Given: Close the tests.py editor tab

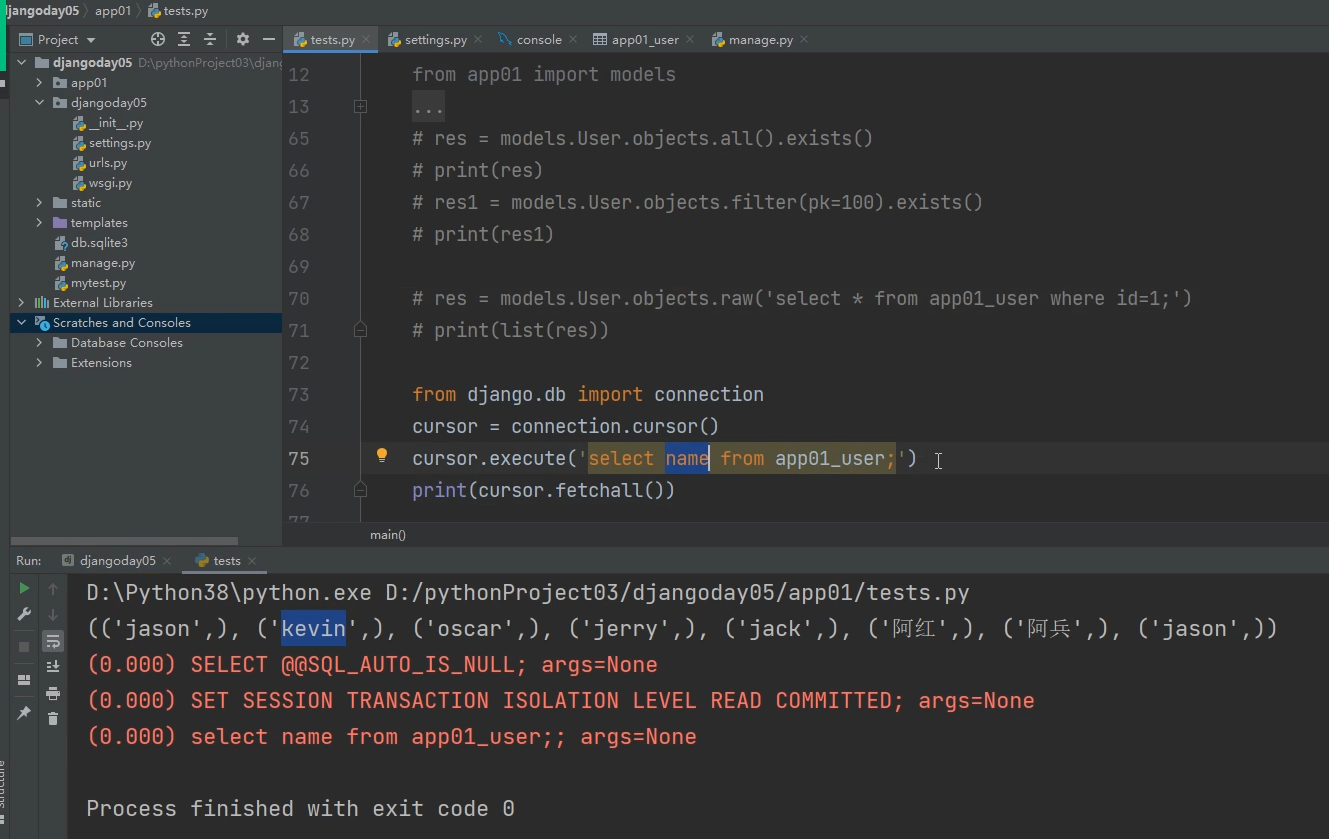Looking at the screenshot, I should pos(367,40).
